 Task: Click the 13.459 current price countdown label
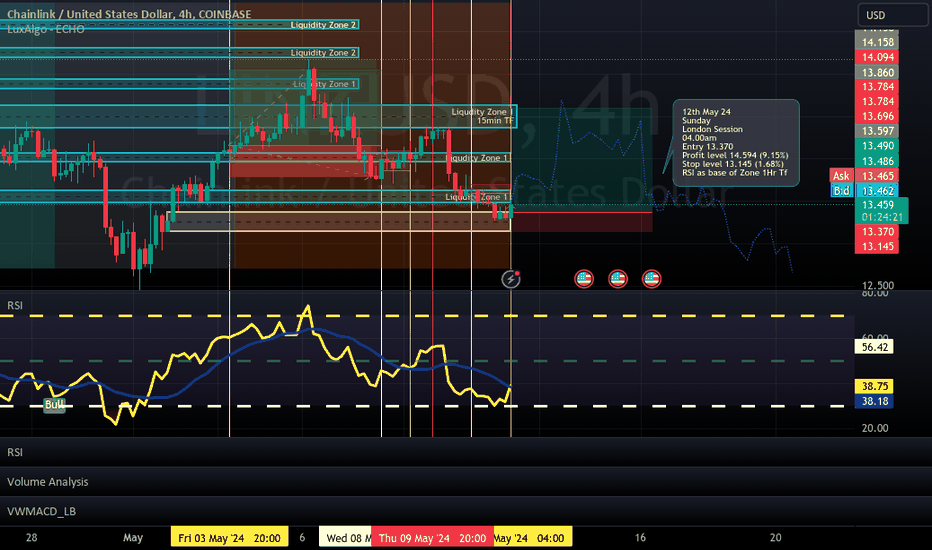pyautogui.click(x=881, y=210)
